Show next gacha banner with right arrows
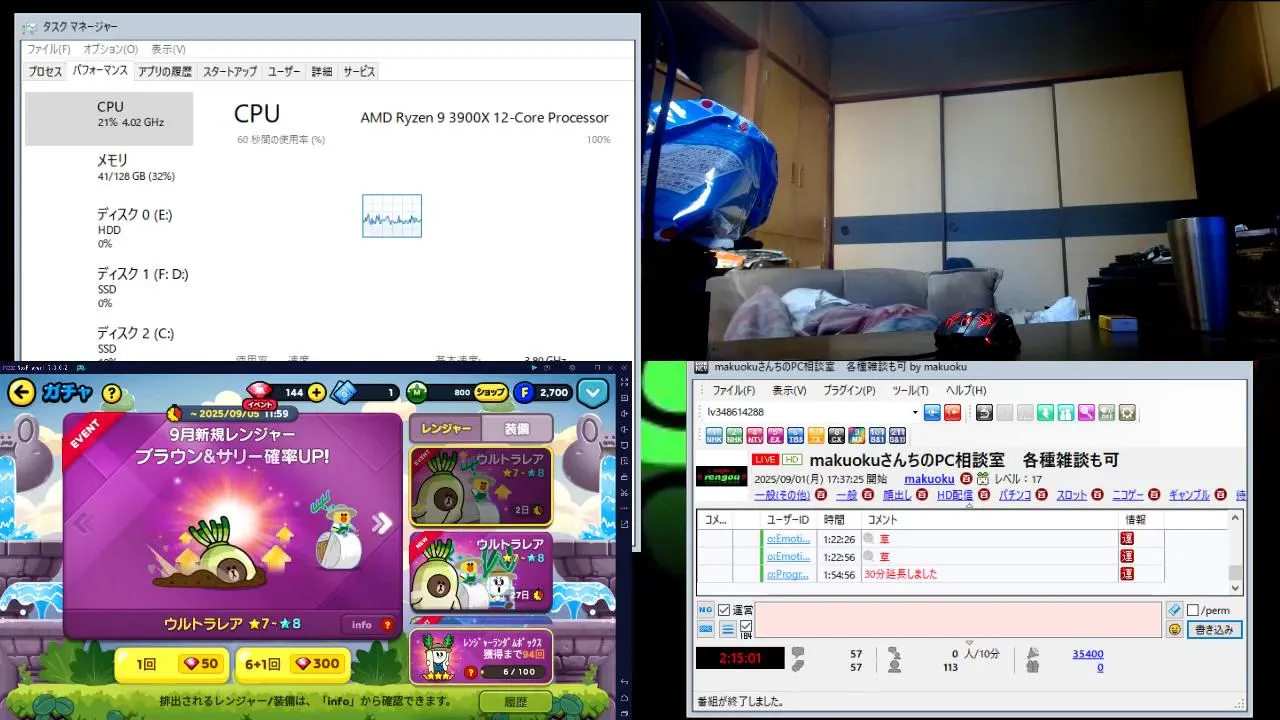Viewport: 1280px width, 720px height. [x=382, y=523]
